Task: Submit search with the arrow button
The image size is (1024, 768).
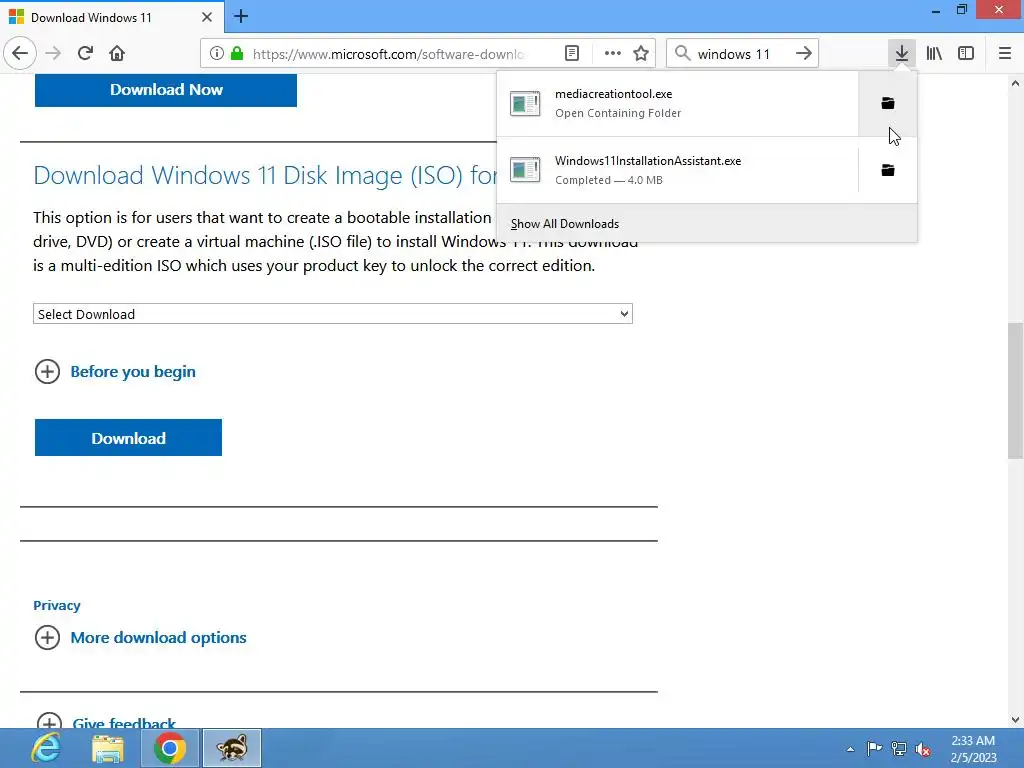Action: tap(804, 54)
